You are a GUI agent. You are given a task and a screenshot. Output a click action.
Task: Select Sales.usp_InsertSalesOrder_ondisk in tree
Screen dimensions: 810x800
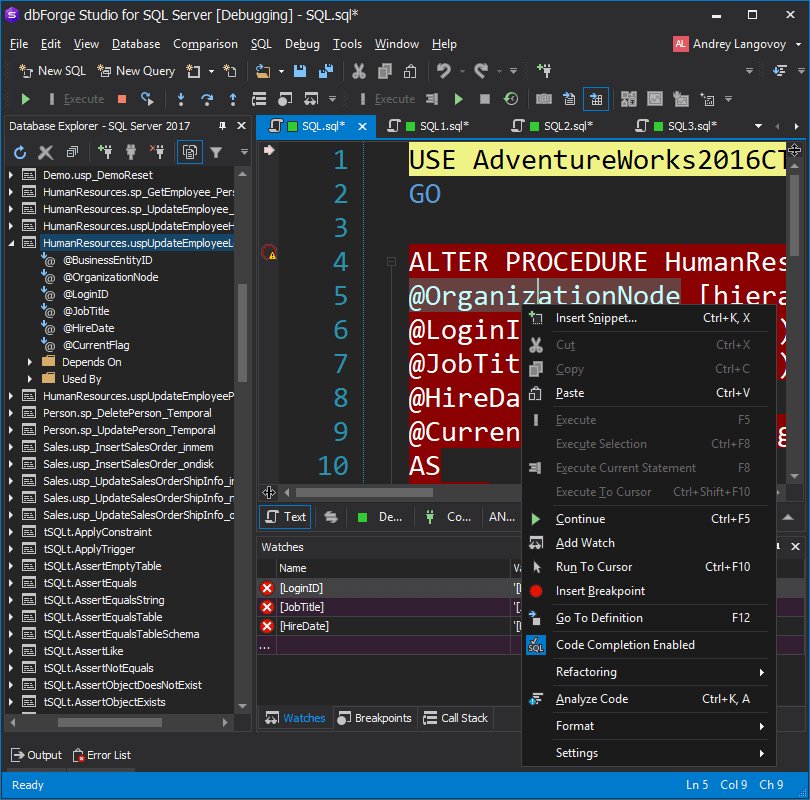pyautogui.click(x=128, y=464)
